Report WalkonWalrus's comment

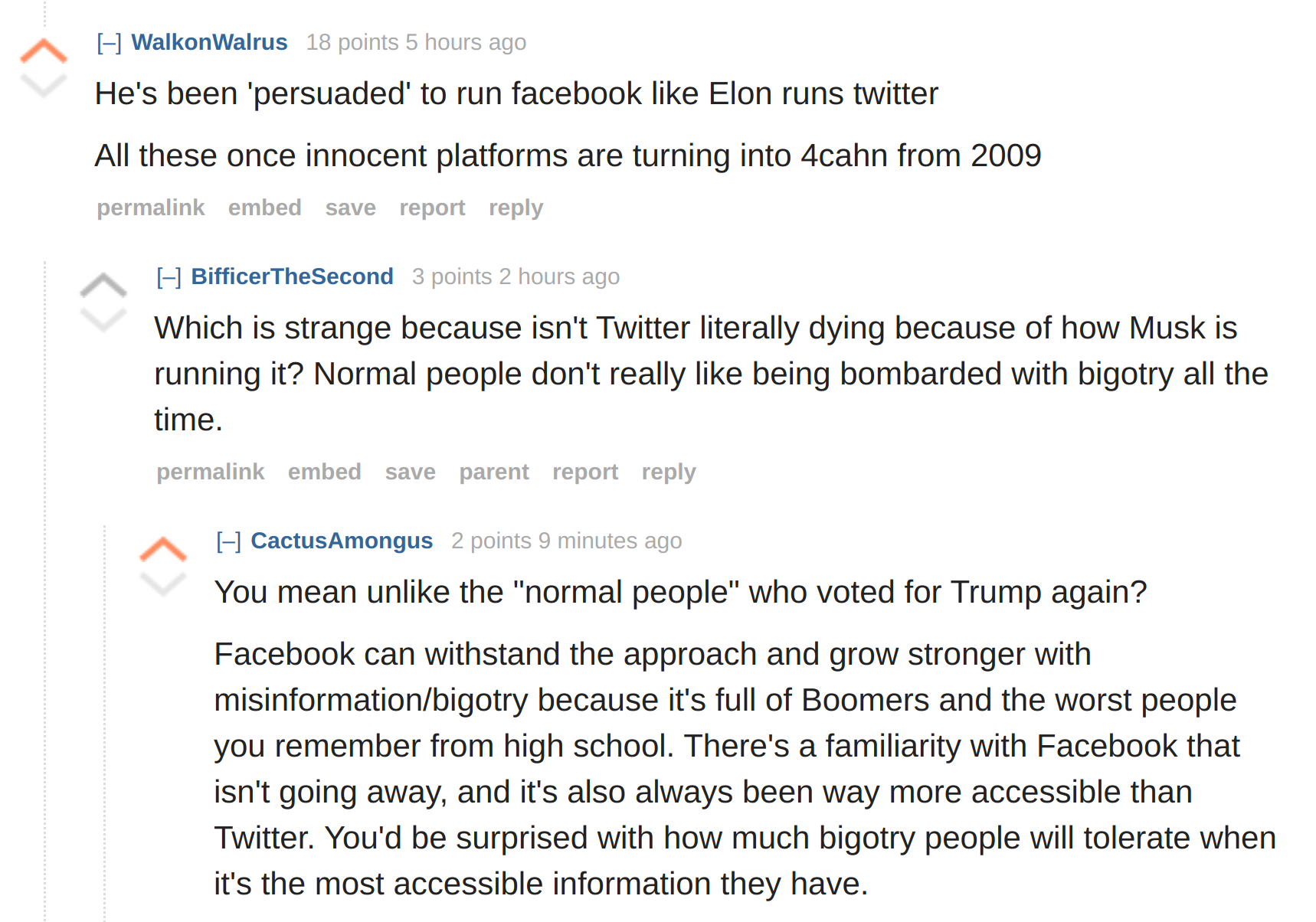pos(432,208)
